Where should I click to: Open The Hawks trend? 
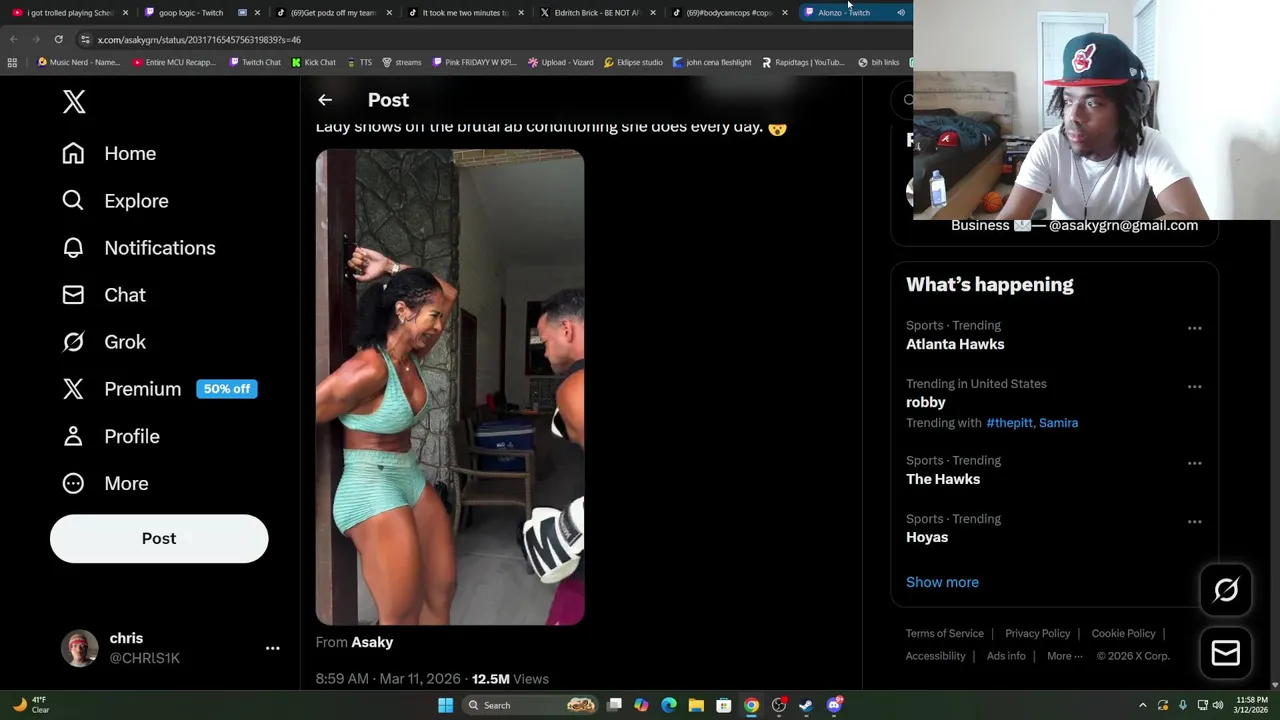(943, 479)
